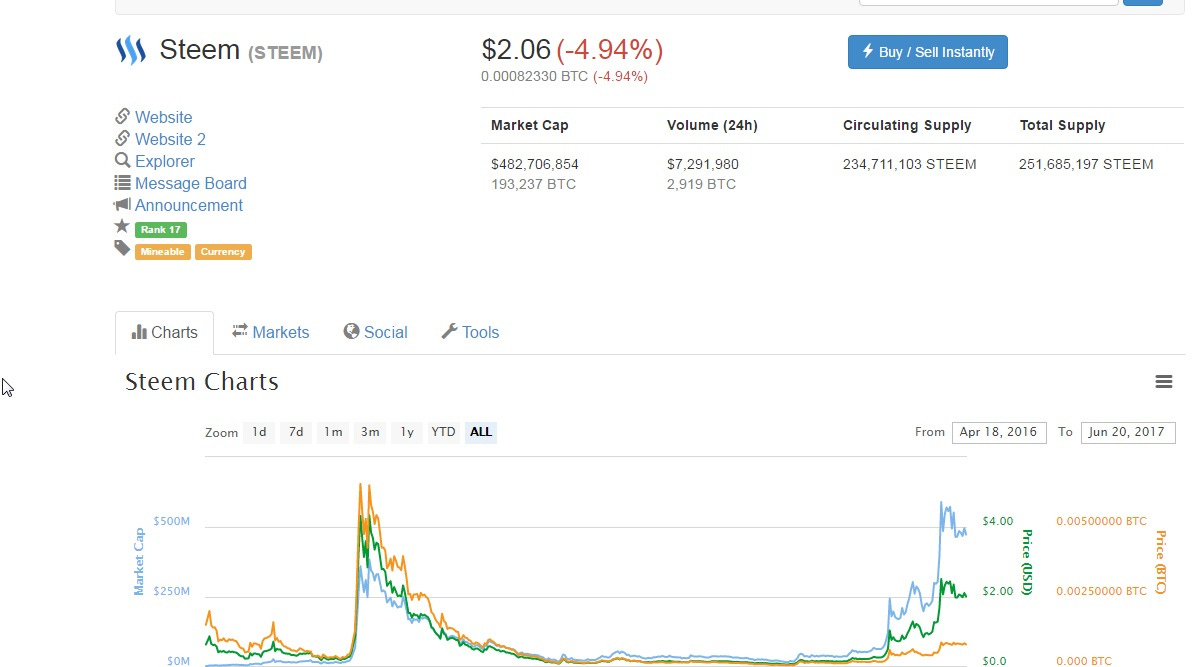Image resolution: width=1198 pixels, height=667 pixels.
Task: Click the Steem Charts heading
Action: pyautogui.click(x=202, y=381)
